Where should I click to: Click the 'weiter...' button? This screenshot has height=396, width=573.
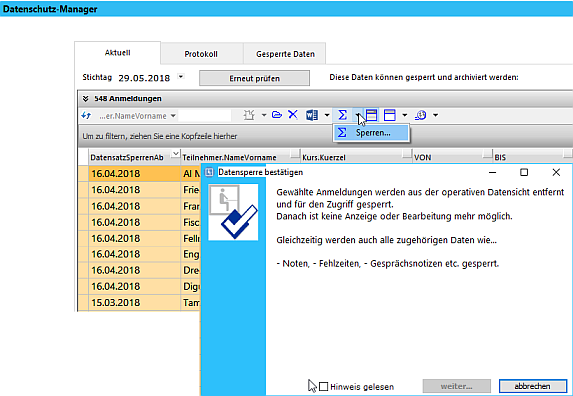[x=456, y=386]
